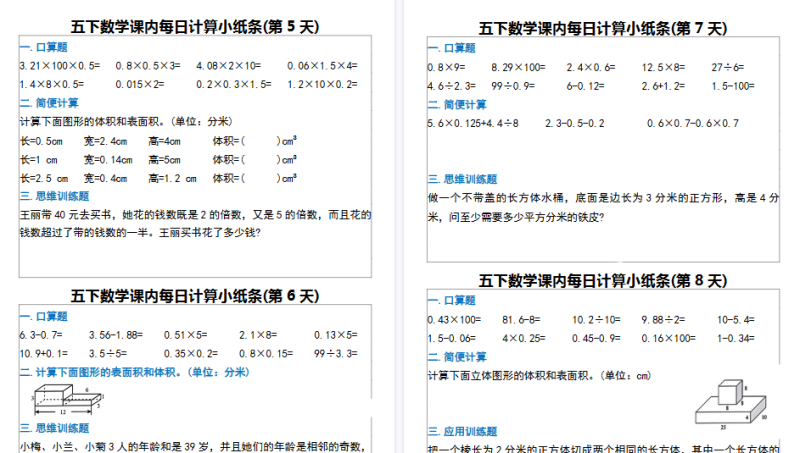
Task: Select the problem 0.8×0.15=
Action: click(x=266, y=354)
